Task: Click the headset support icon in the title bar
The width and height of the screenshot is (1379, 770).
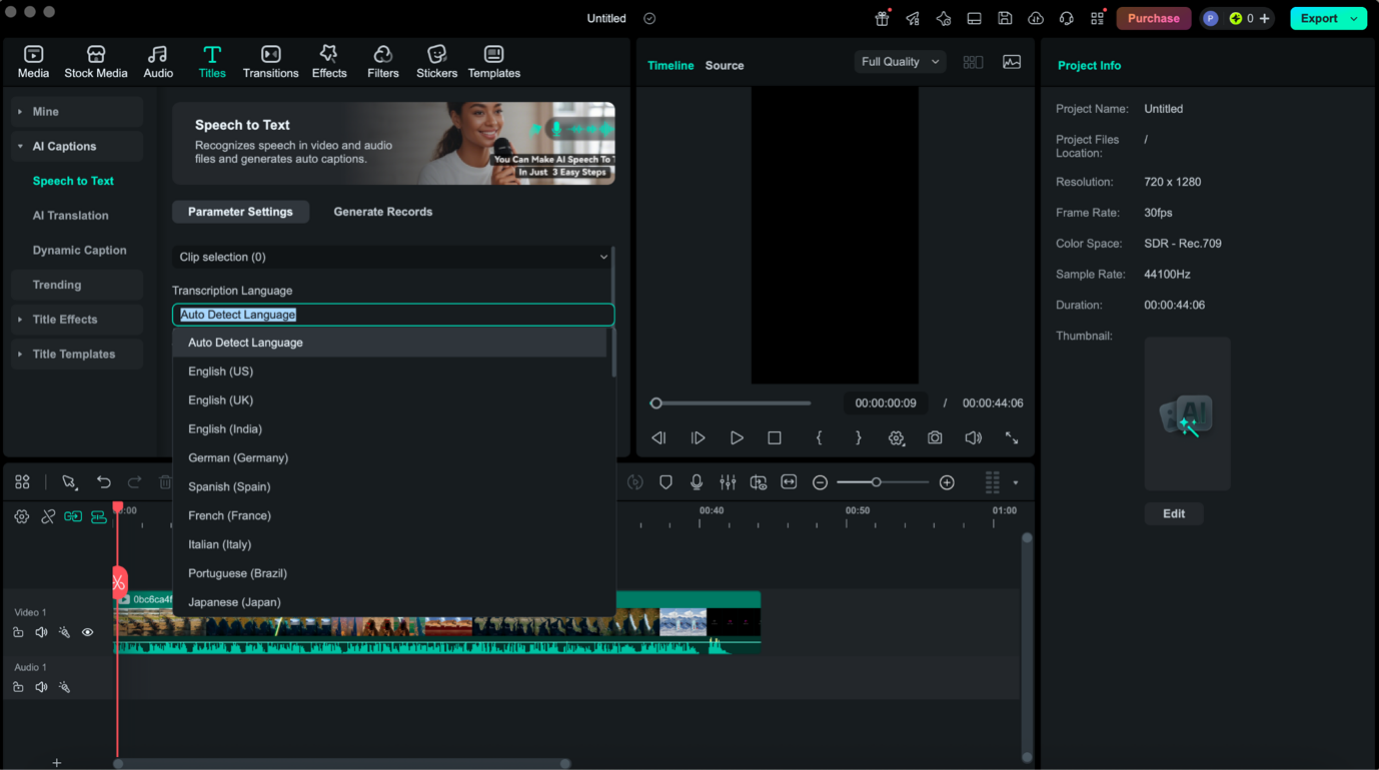Action: tap(1066, 17)
